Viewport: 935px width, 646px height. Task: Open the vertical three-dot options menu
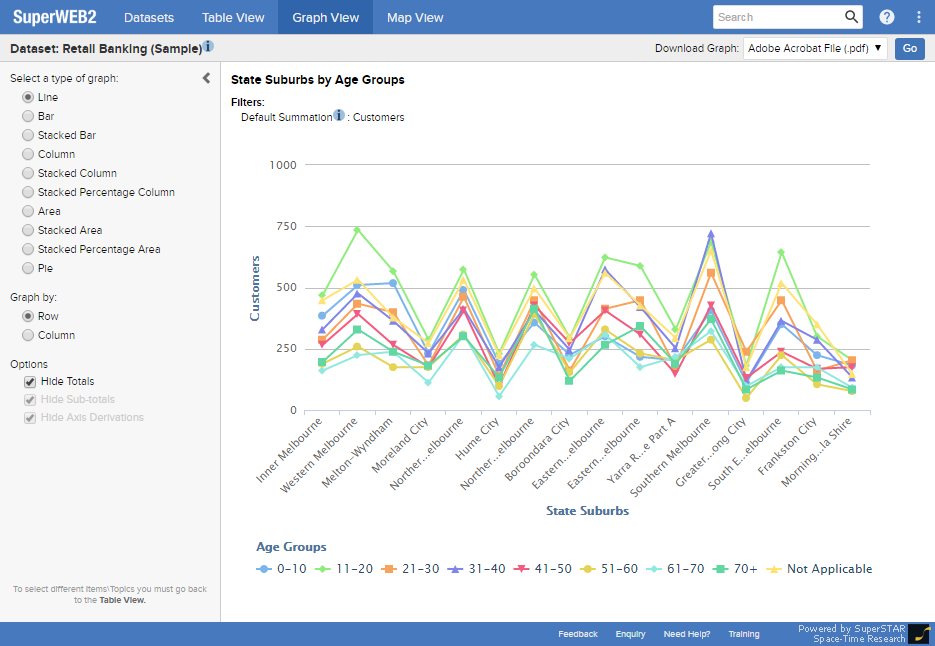pyautogui.click(x=919, y=17)
